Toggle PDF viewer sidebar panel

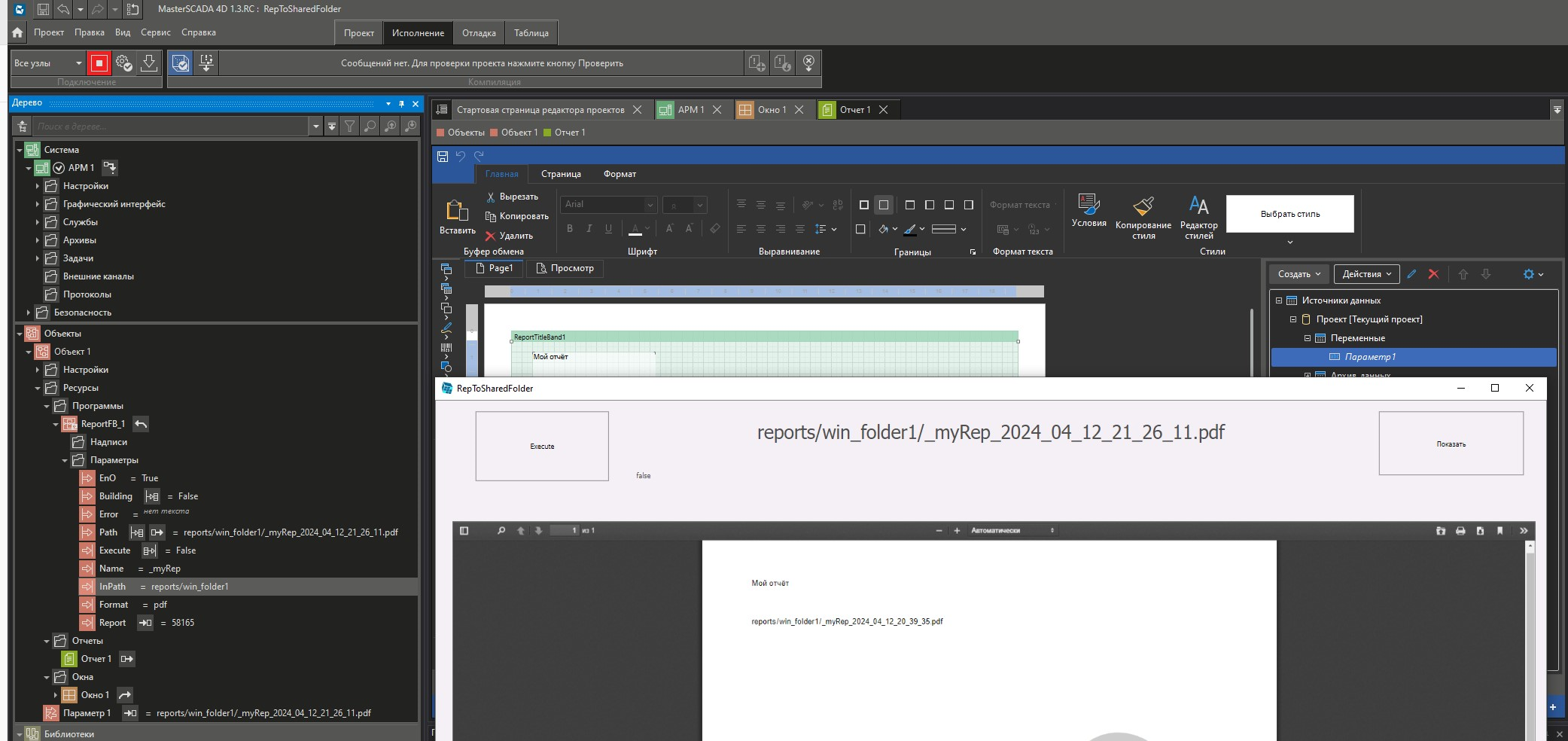coord(464,531)
